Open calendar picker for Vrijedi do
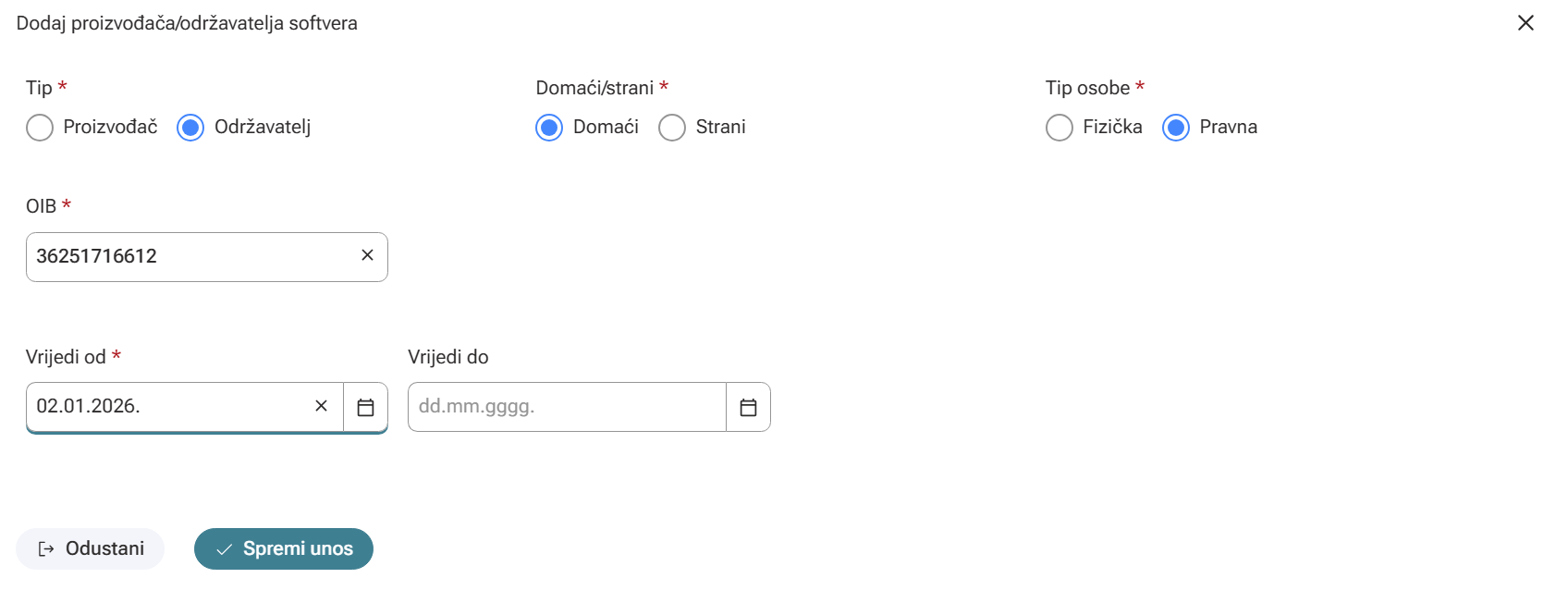This screenshot has height=615, width=1568. coord(748,407)
